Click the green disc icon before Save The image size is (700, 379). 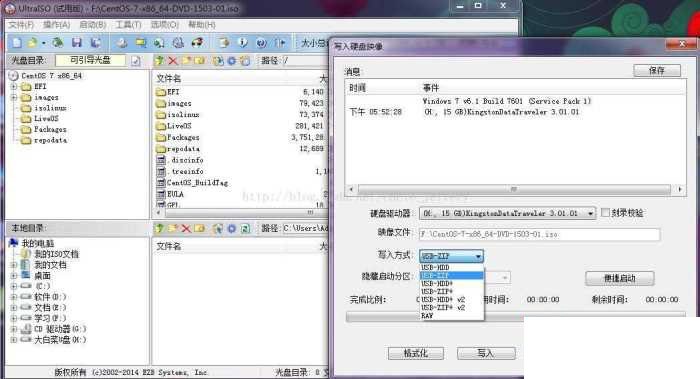[x=57, y=43]
